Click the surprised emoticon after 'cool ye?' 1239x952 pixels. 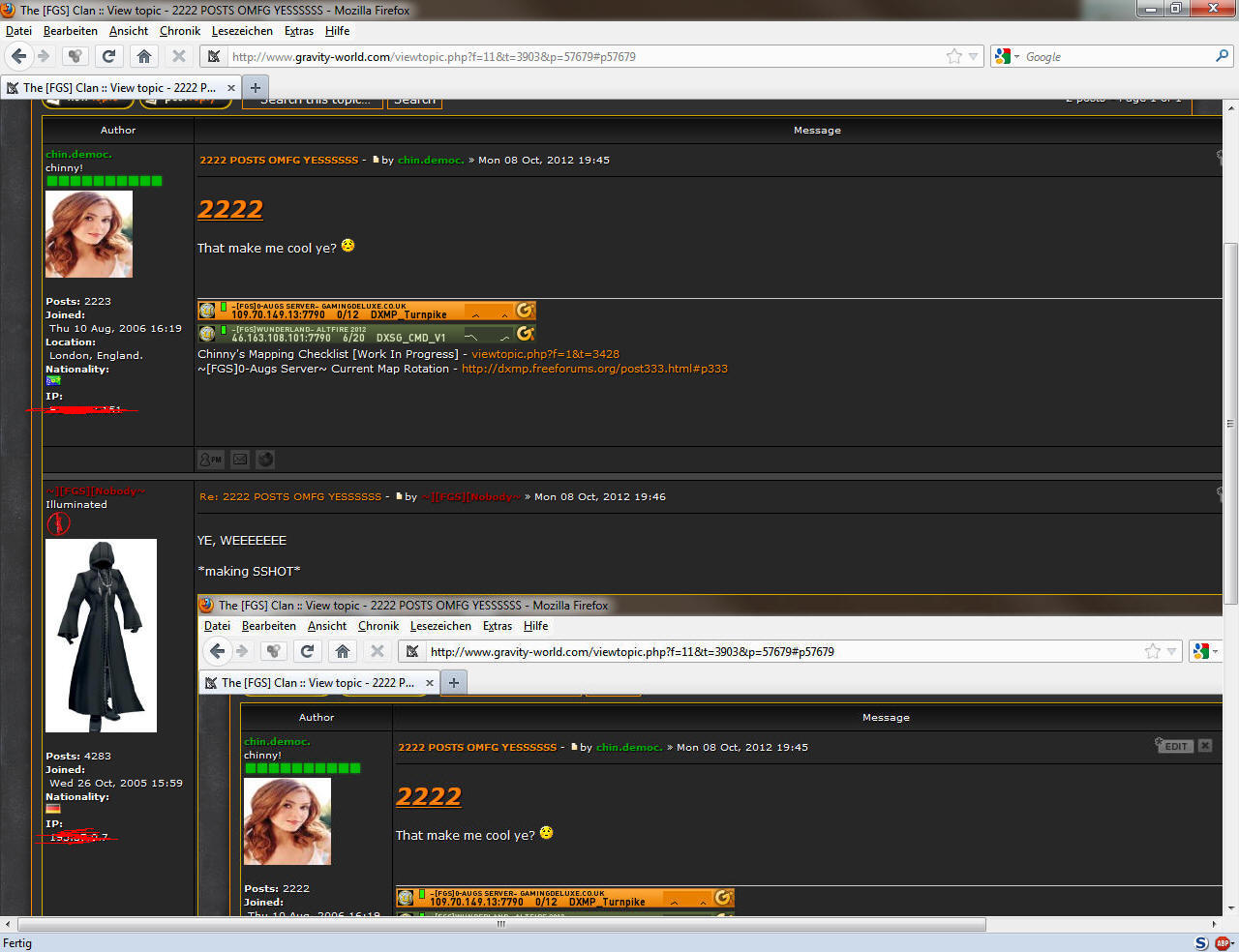[x=348, y=246]
